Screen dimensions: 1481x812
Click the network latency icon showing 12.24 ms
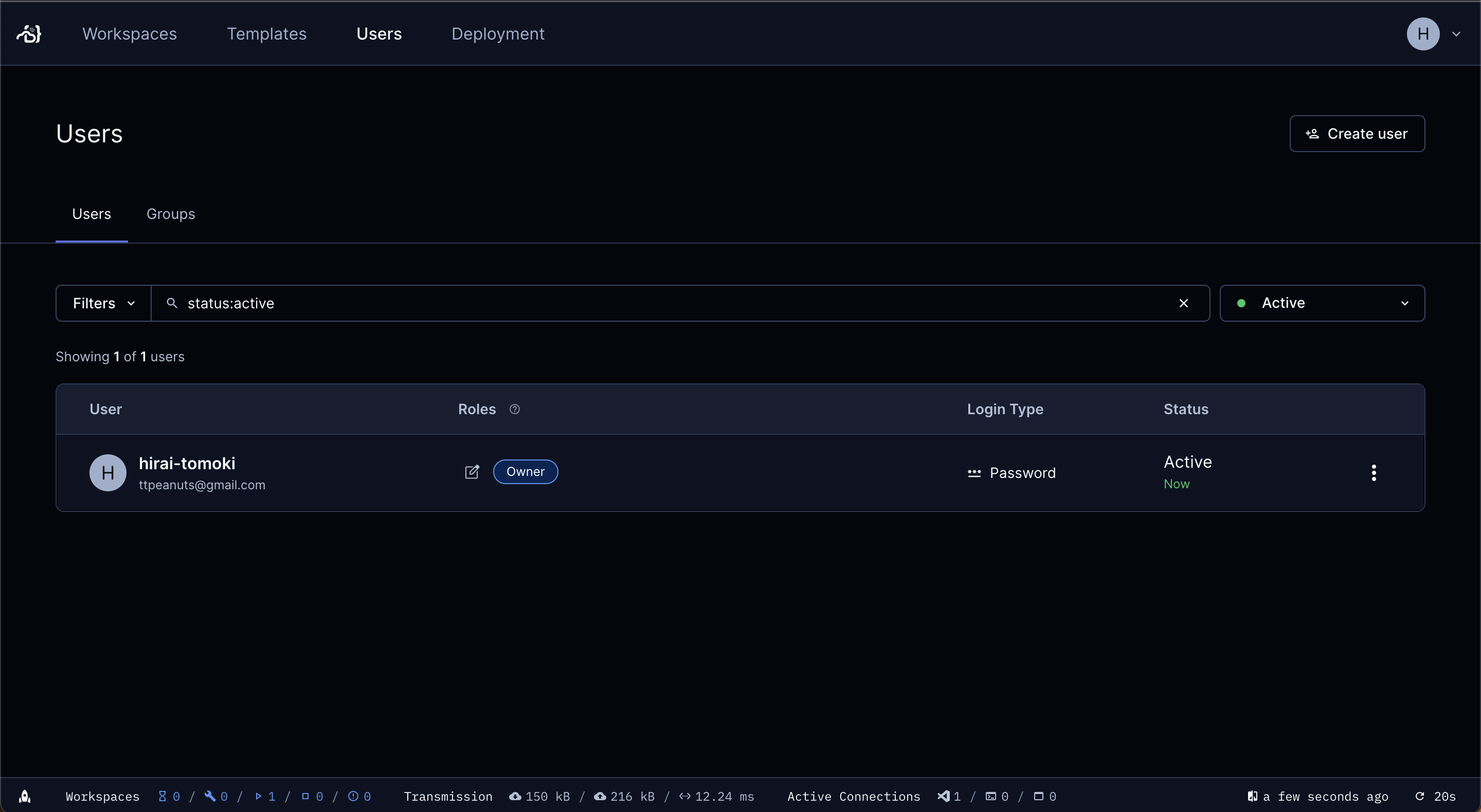pos(685,796)
